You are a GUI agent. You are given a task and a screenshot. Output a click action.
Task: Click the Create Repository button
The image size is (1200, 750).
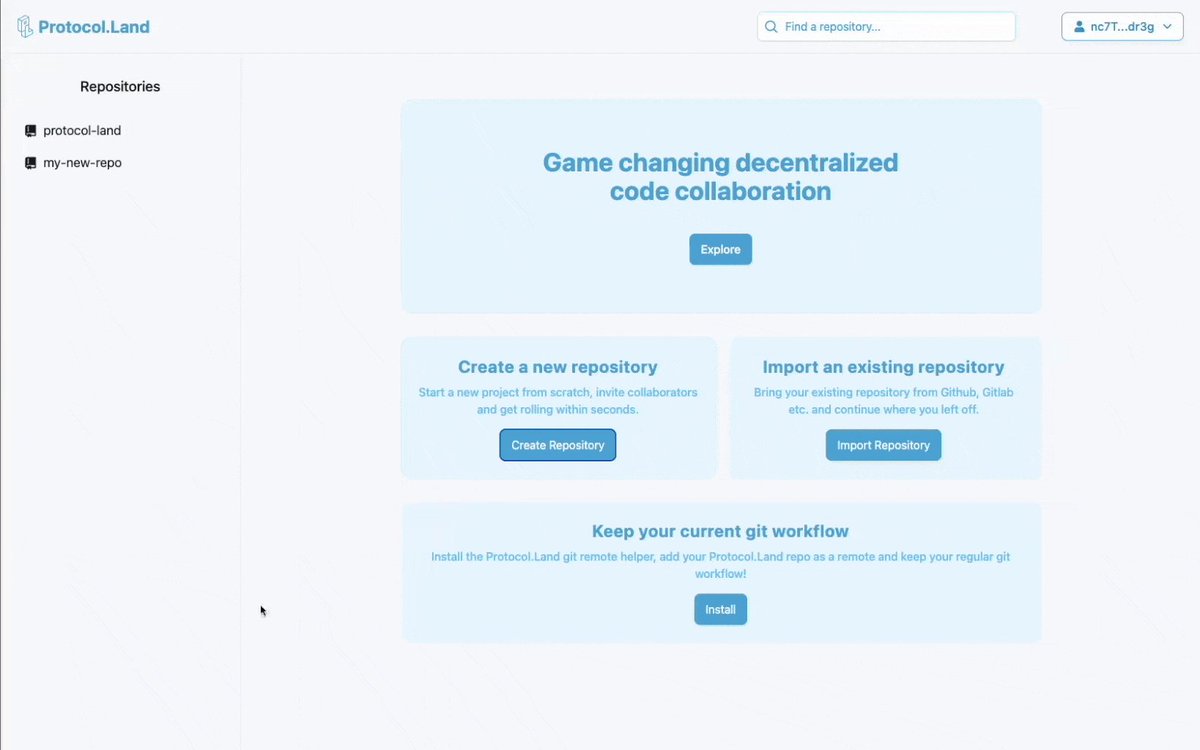click(558, 445)
